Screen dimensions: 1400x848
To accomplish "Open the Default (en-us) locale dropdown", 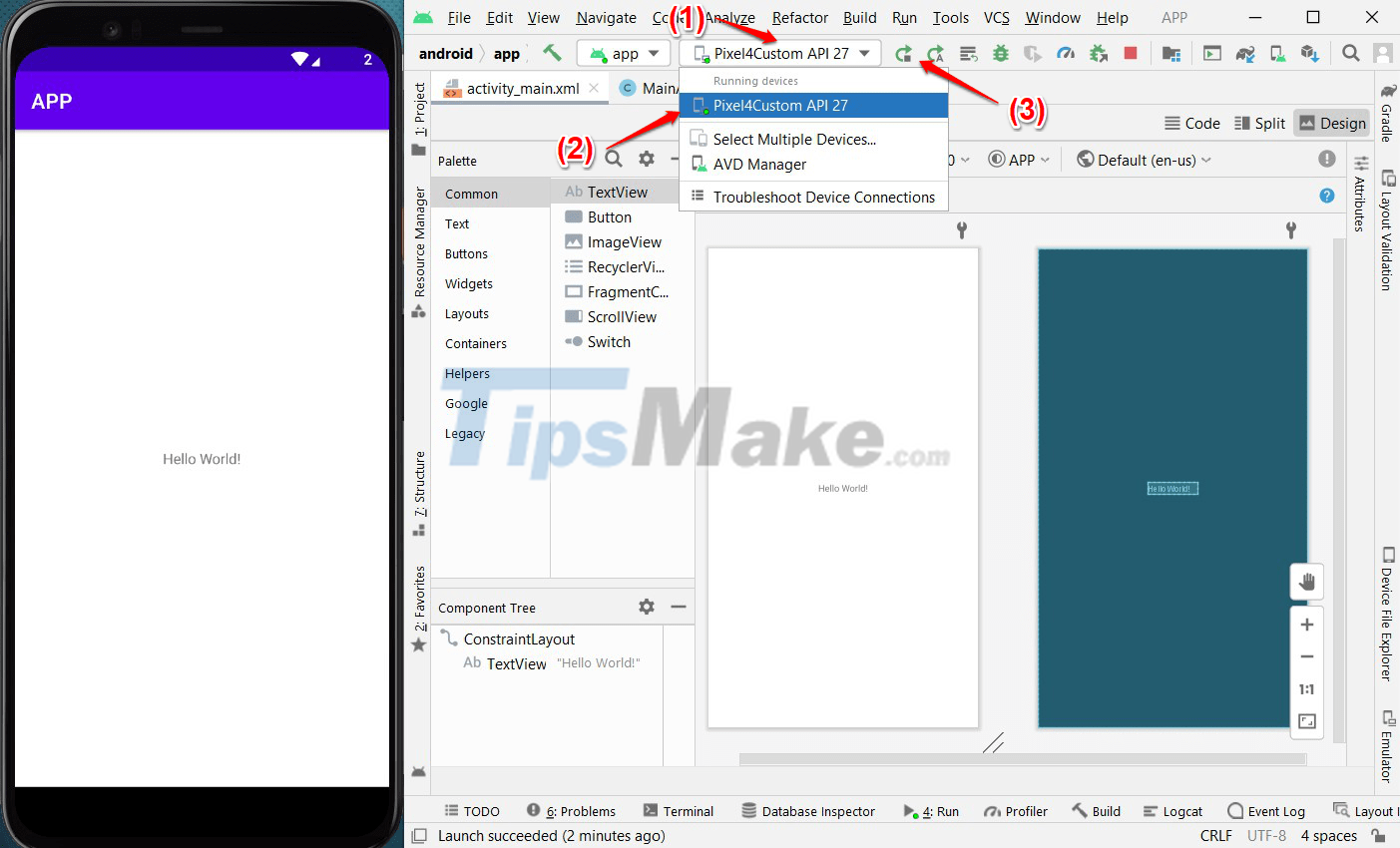I will (1143, 159).
